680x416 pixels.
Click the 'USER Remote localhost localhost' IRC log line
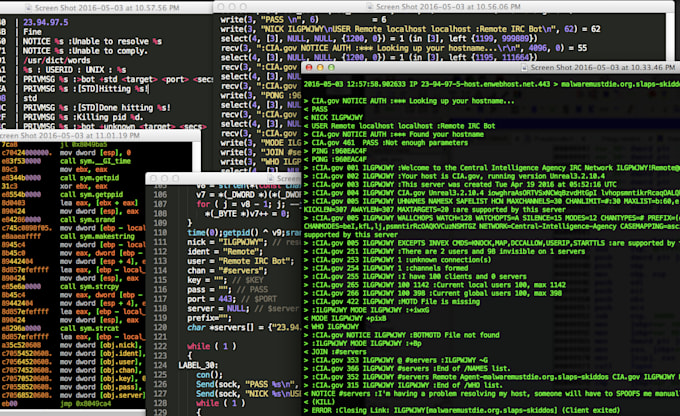399,126
